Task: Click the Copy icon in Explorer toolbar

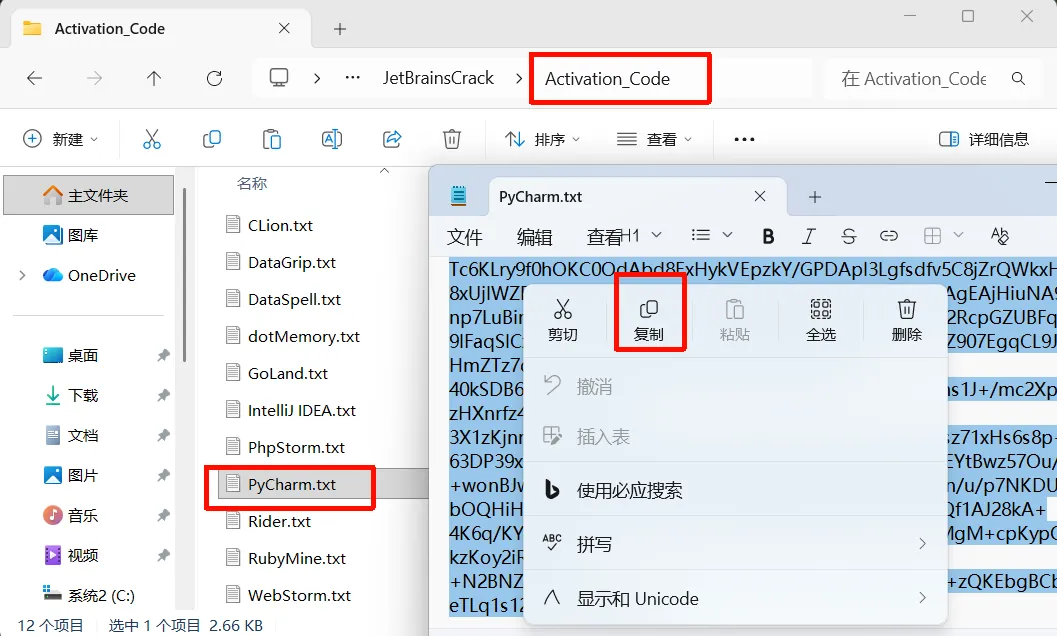Action: point(212,139)
